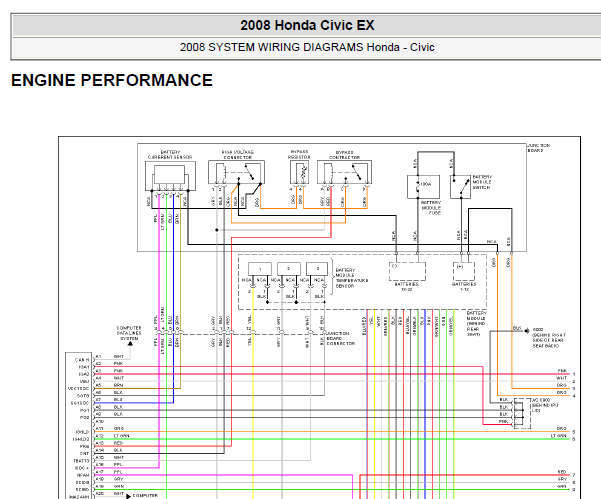Screen dimensions: 601x499
Task: Click the 'VCCISOC' terminal label
Action: (x=79, y=389)
